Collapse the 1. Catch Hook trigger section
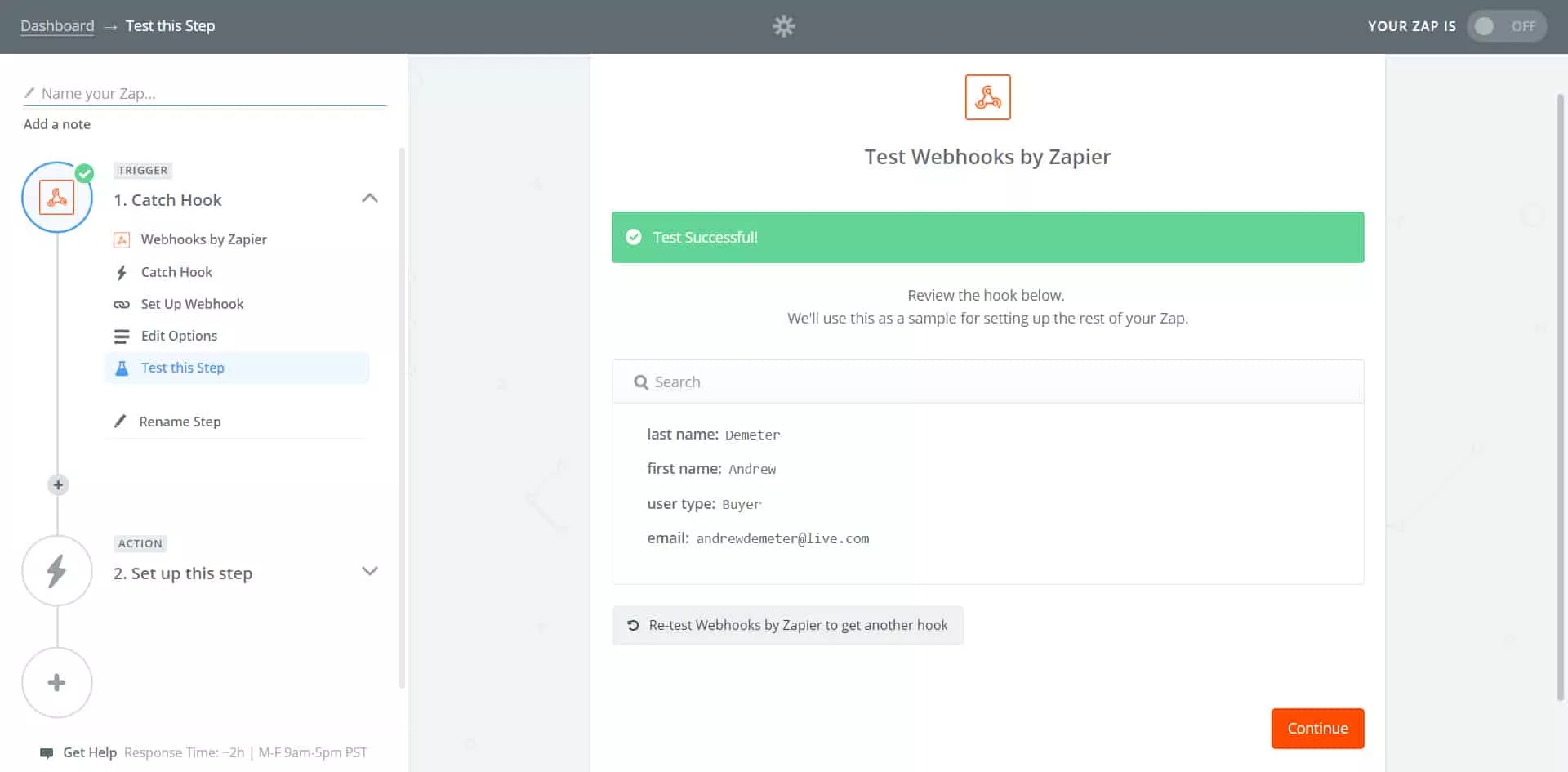 [x=370, y=199]
